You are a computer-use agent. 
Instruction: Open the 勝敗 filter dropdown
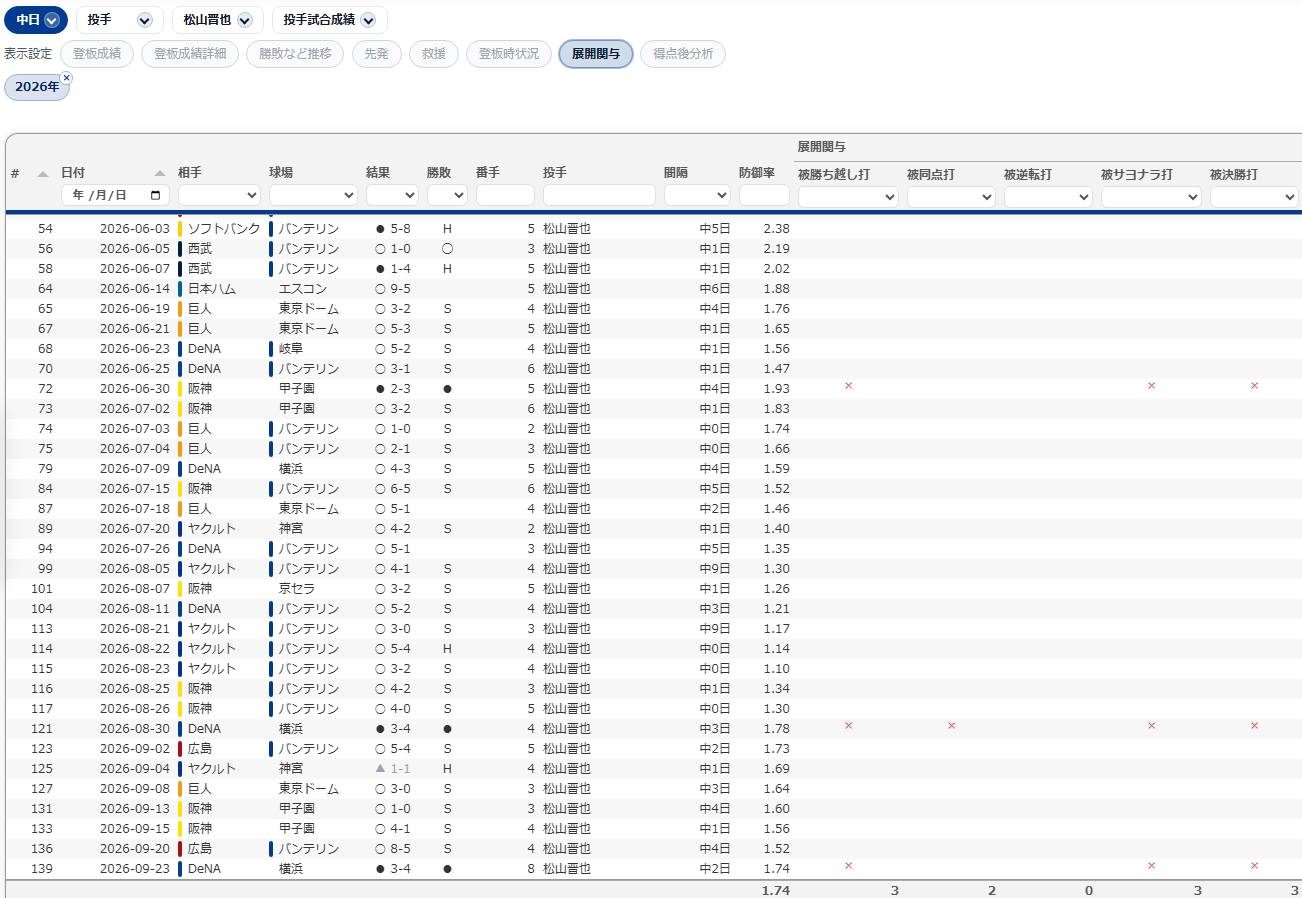coord(447,195)
